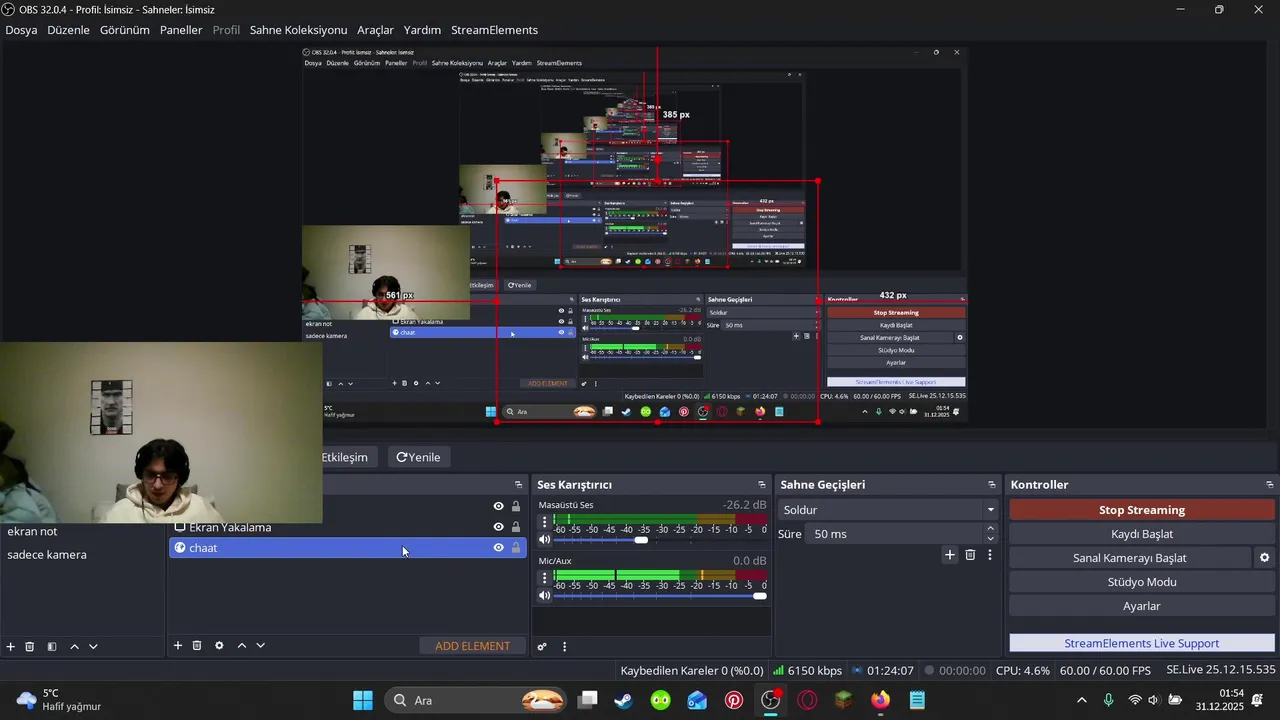Open Pinterest icon in taskbar
The height and width of the screenshot is (720, 1280).
[x=734, y=700]
